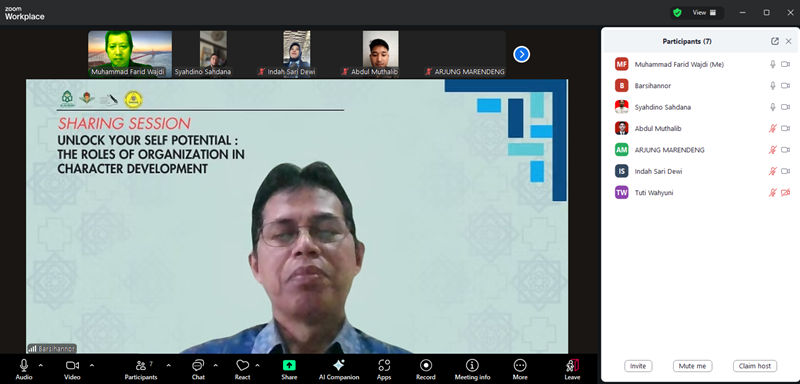Image resolution: width=800 pixels, height=384 pixels.
Task: Open the Apps panel
Action: coord(384,369)
